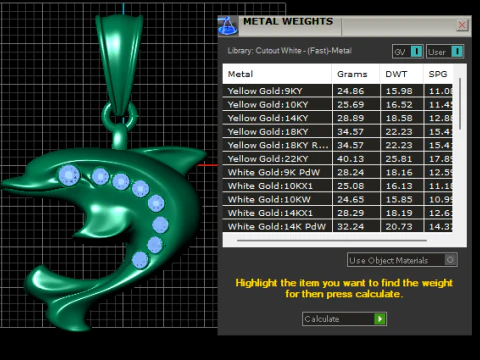Viewport: 480px width, 360px height.
Task: Click the 40.13 grams value
Action: [350, 159]
